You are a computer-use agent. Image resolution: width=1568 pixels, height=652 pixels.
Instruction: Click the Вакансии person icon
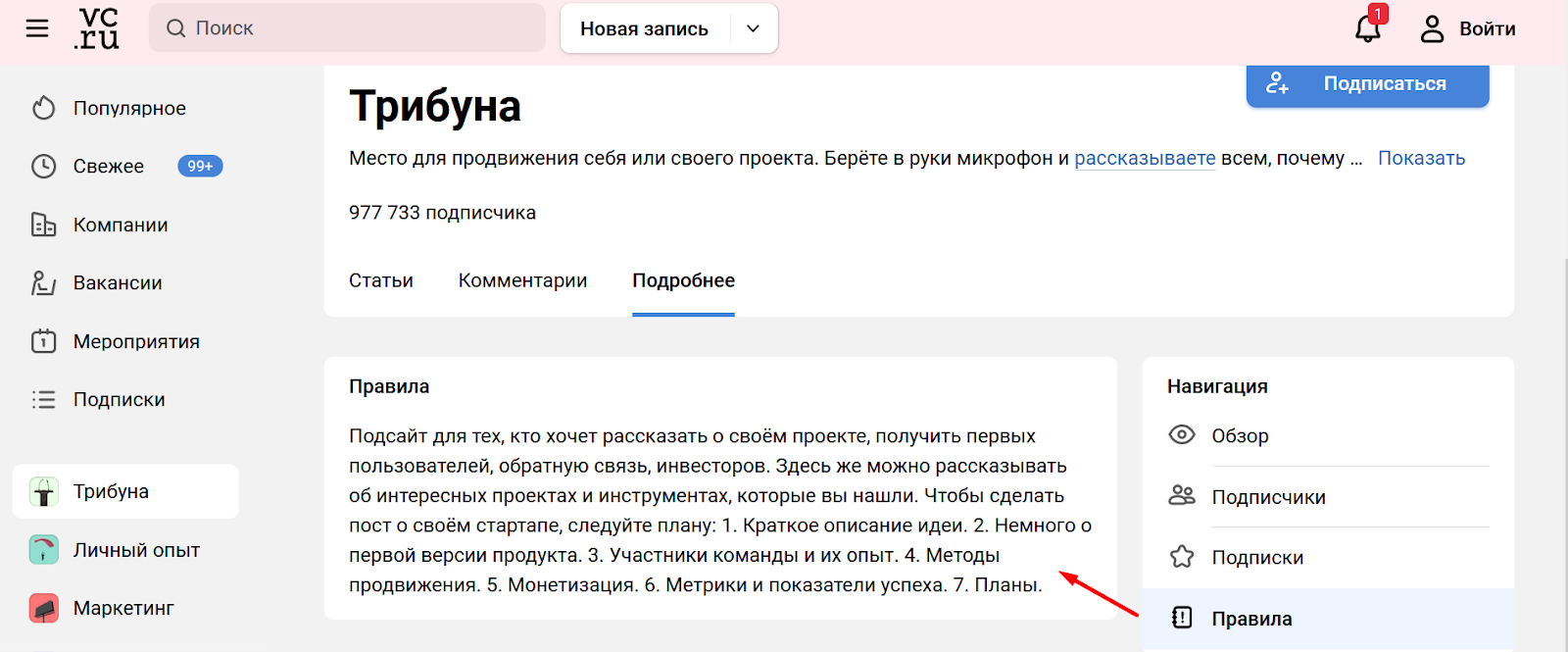(43, 283)
